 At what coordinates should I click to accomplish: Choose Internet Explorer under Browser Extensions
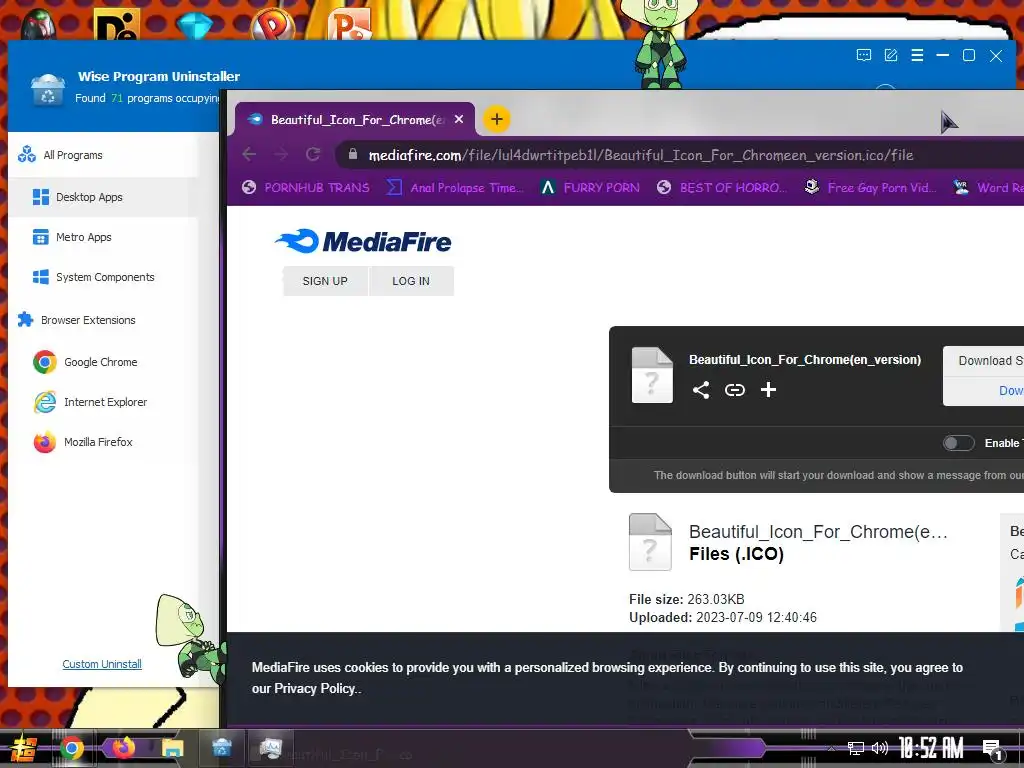(x=103, y=402)
